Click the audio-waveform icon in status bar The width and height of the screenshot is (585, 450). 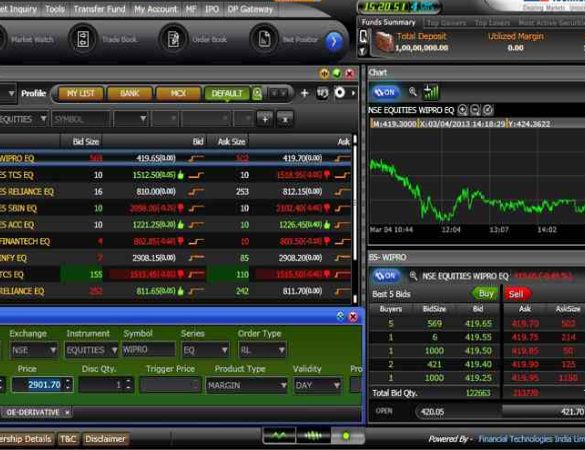pos(313,435)
